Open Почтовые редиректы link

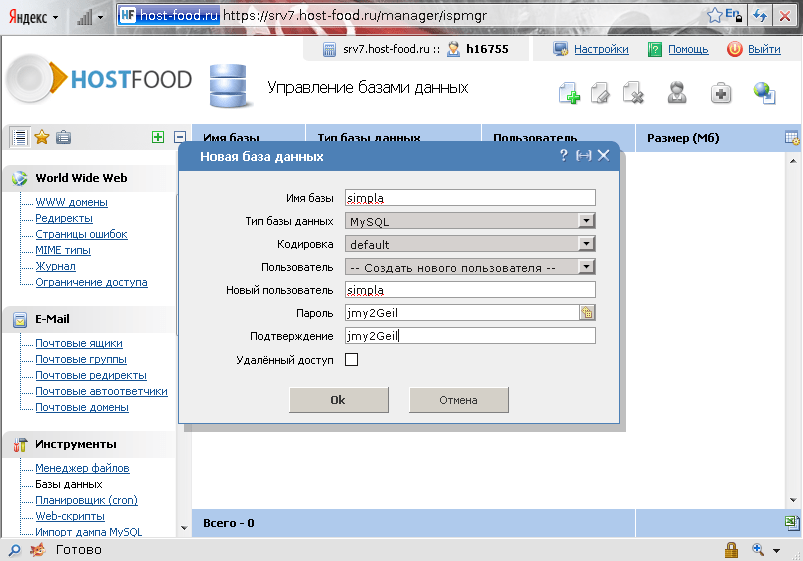coord(91,375)
